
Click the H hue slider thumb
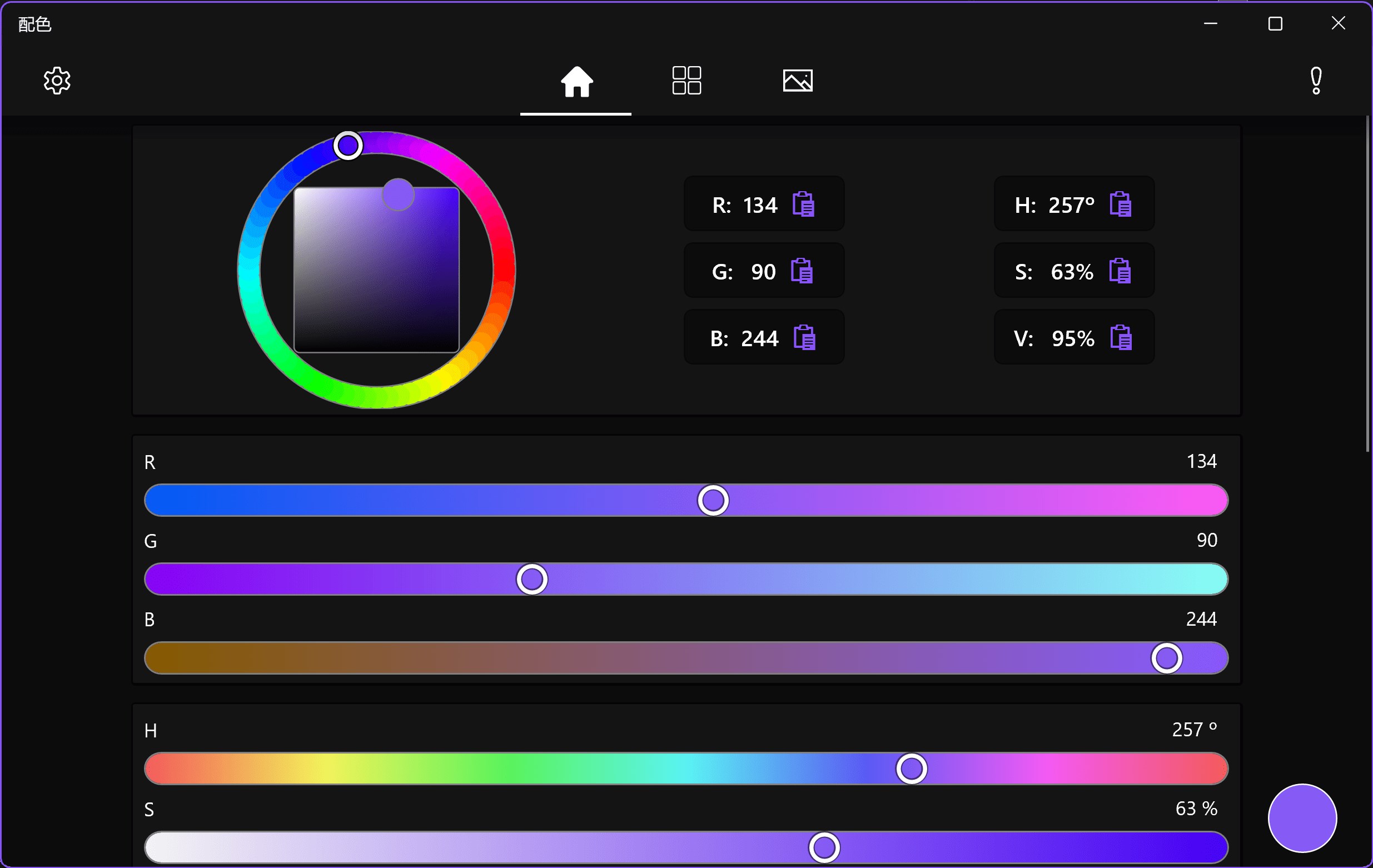point(911,769)
